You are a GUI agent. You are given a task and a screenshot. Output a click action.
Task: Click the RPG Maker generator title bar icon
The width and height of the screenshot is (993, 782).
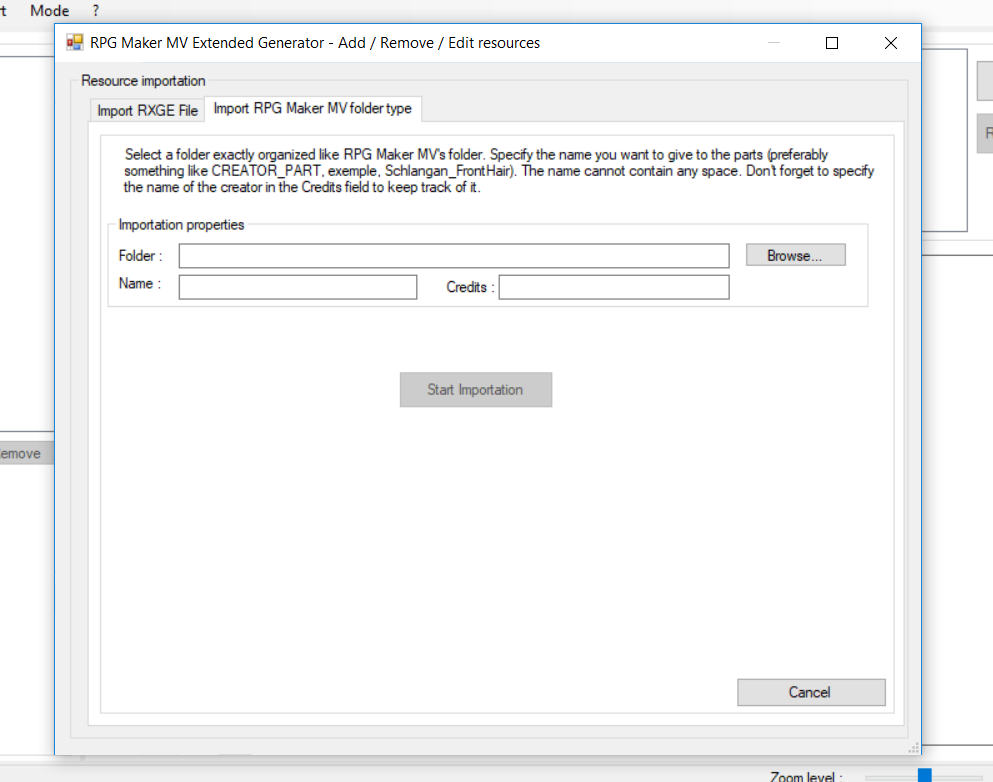click(x=75, y=42)
